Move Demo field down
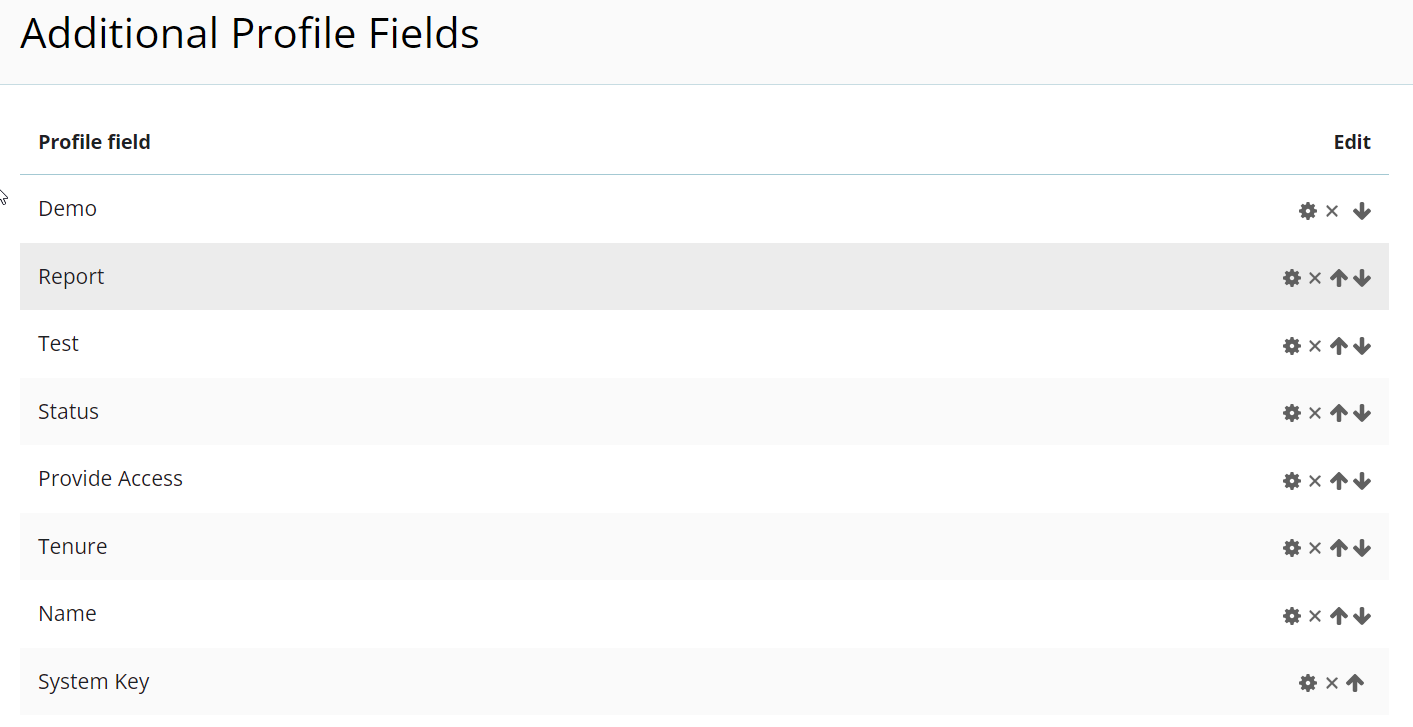This screenshot has height=727, width=1413. pyautogui.click(x=1361, y=211)
